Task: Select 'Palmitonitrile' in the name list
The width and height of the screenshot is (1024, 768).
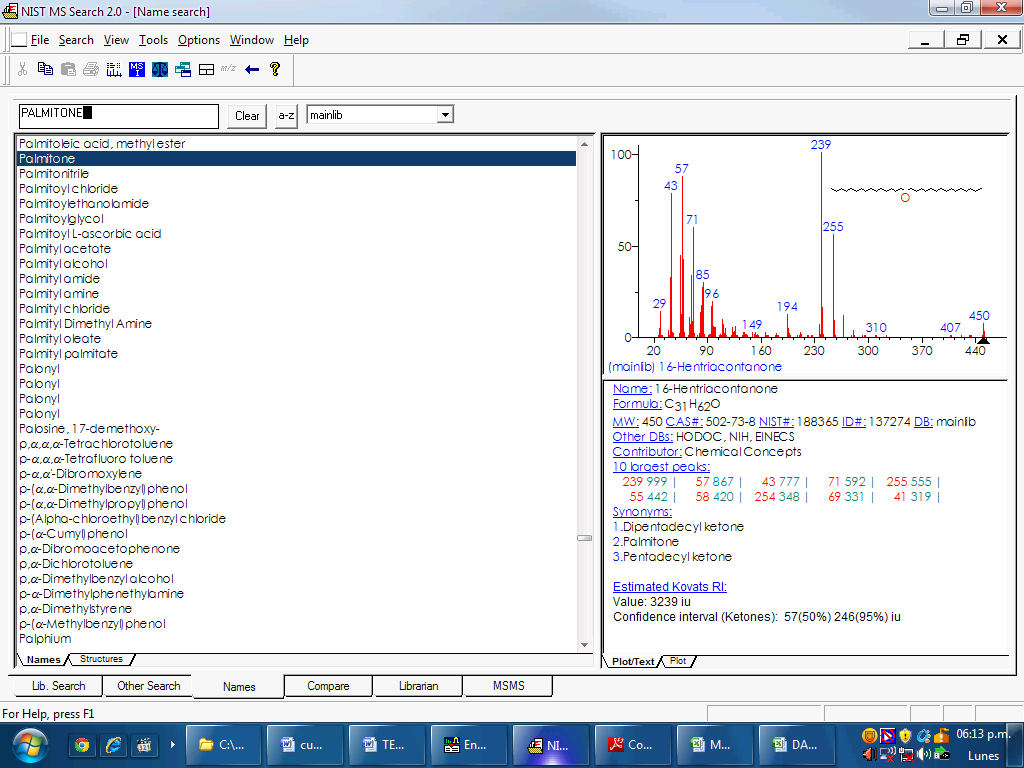Action: (296, 174)
